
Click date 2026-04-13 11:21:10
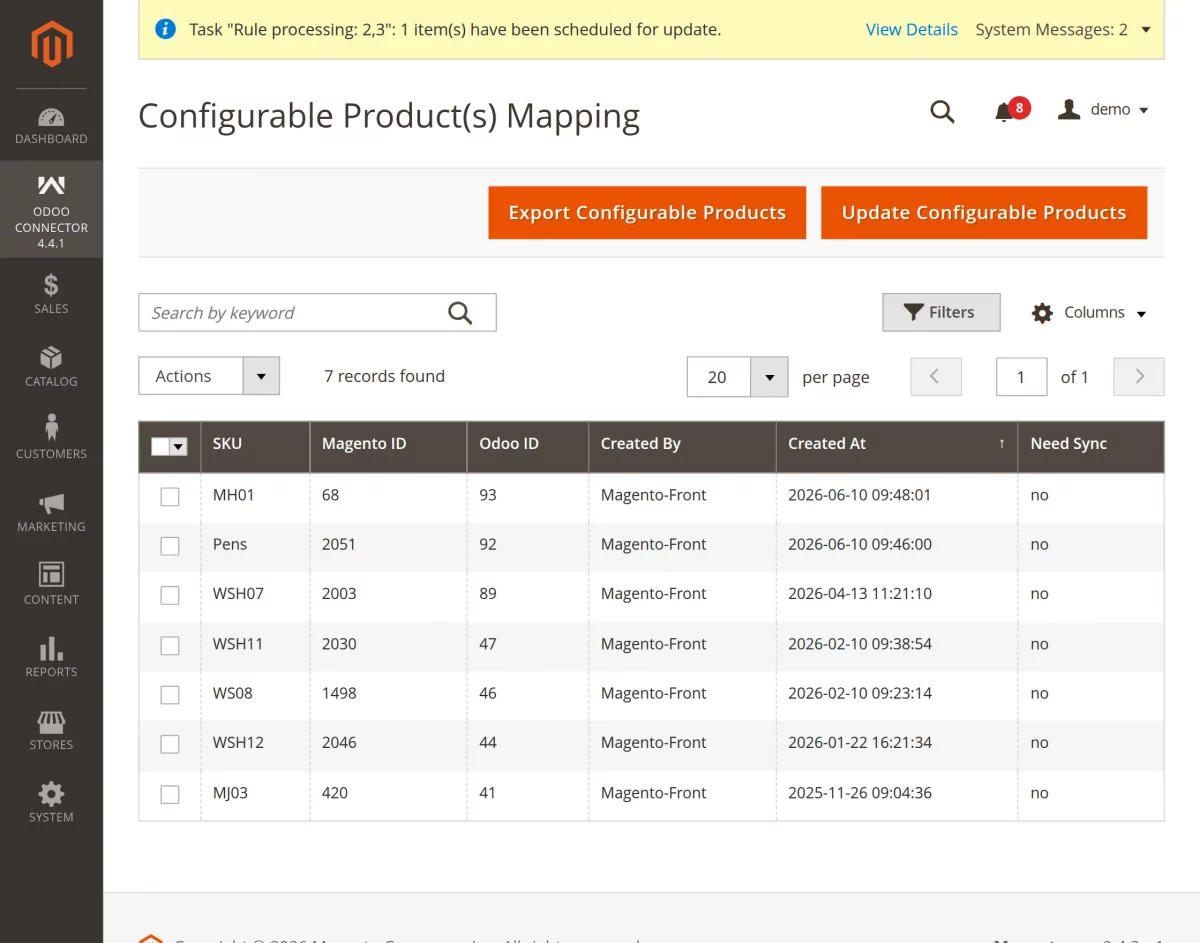pyautogui.click(x=860, y=594)
